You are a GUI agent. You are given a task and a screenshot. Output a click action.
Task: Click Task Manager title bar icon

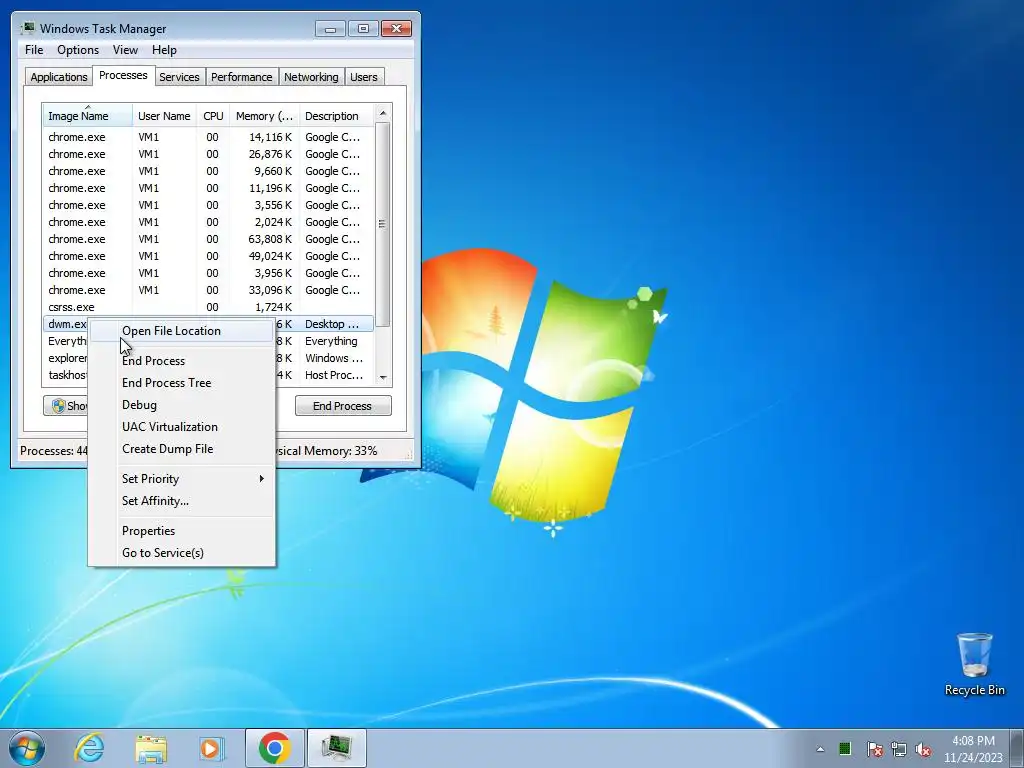coord(27,29)
